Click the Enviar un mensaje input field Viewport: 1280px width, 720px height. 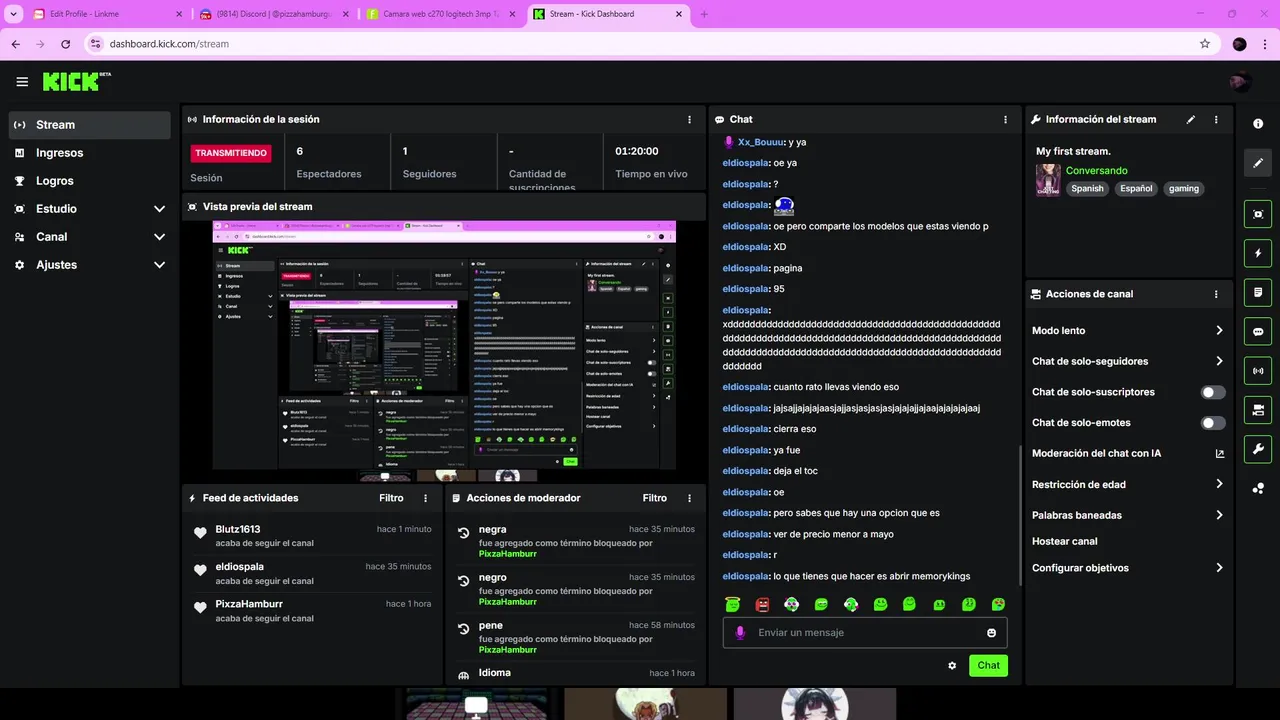tap(865, 633)
